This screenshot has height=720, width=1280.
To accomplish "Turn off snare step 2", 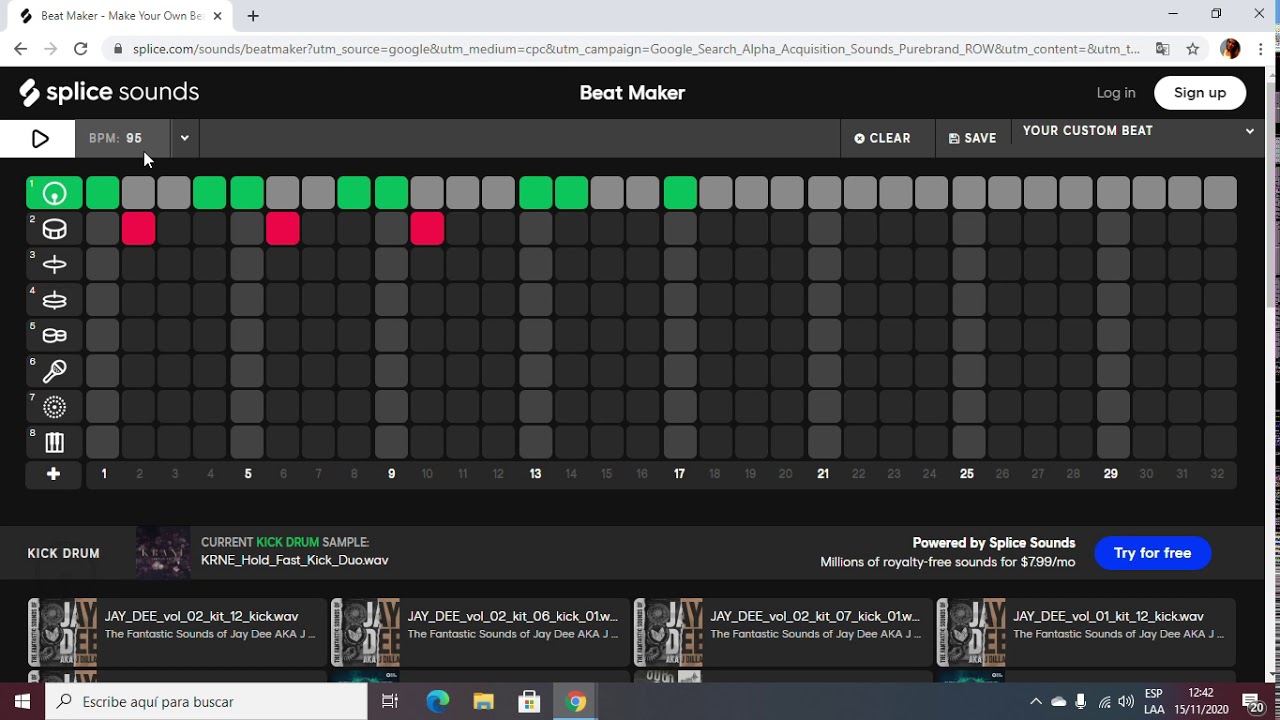I will [138, 229].
